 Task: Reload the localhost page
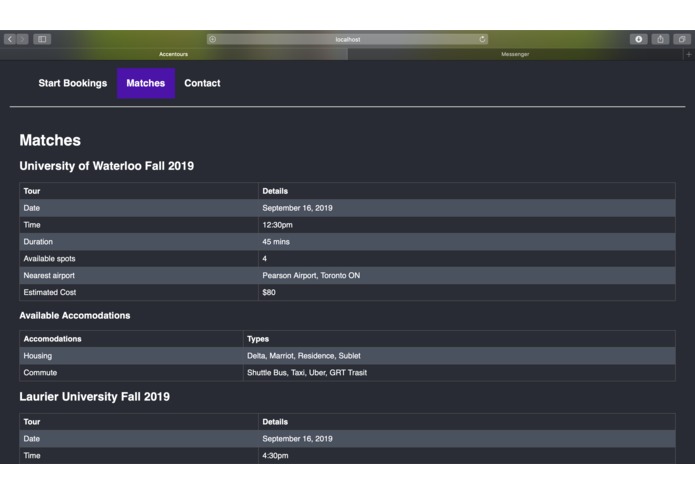(482, 39)
